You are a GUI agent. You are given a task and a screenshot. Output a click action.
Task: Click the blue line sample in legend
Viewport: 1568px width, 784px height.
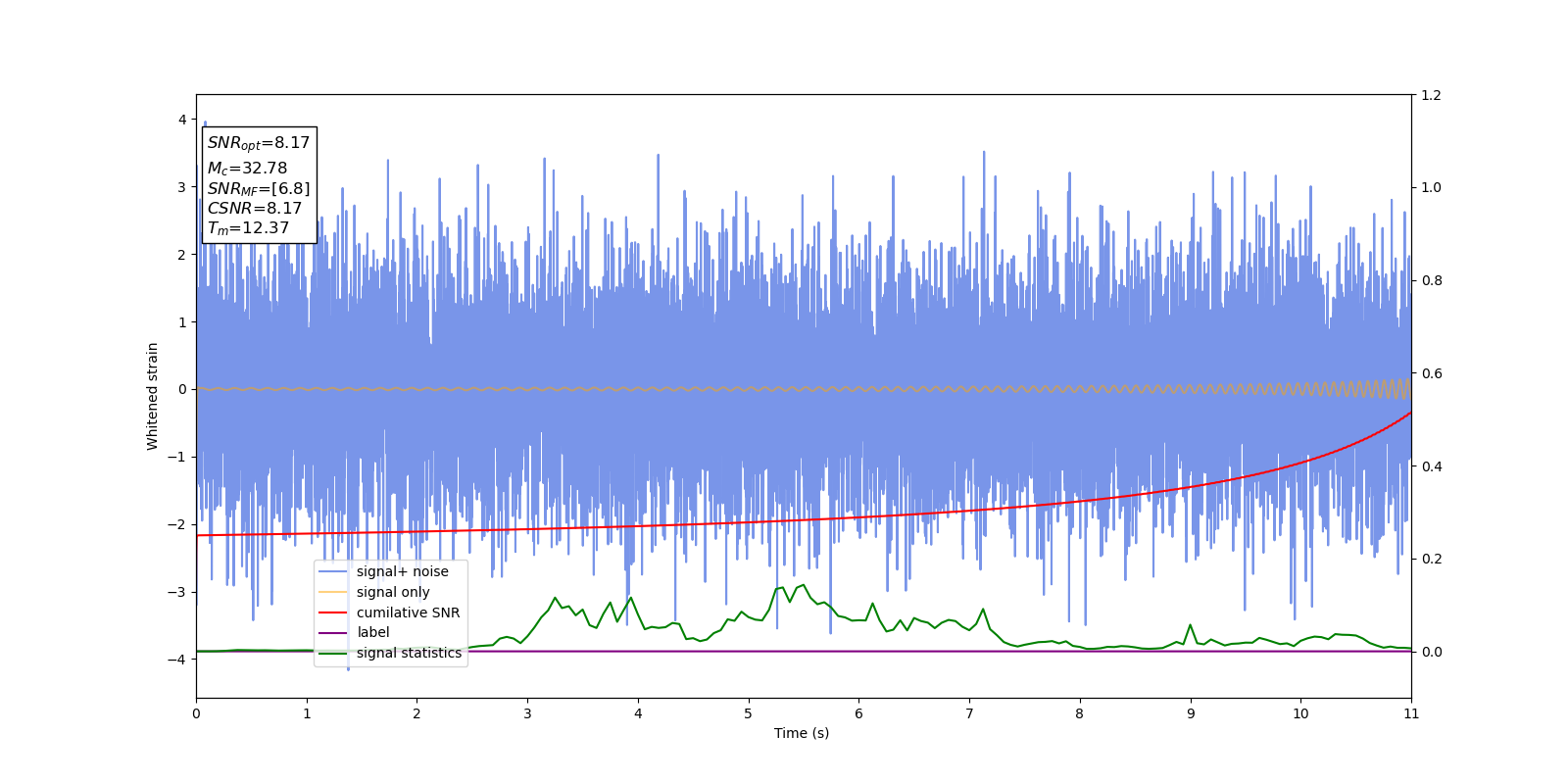pyautogui.click(x=334, y=571)
